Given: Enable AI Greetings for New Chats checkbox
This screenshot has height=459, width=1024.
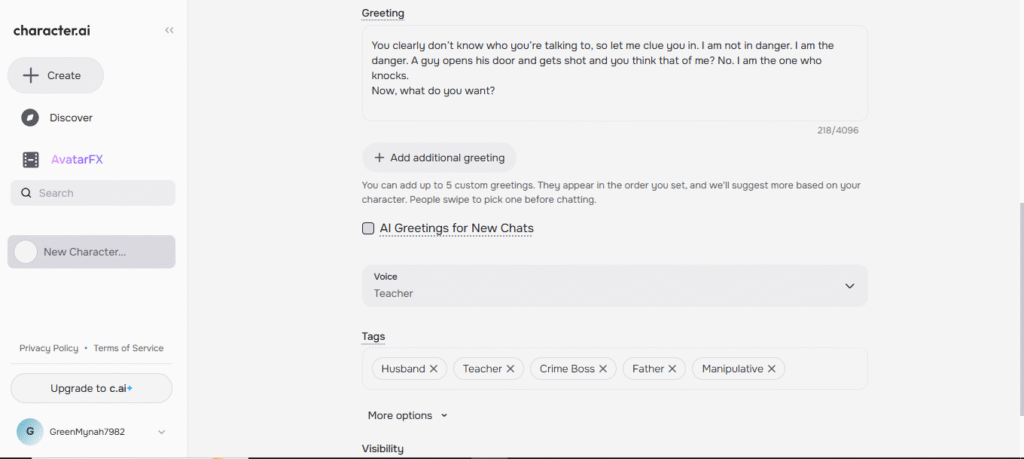Looking at the screenshot, I should click(x=368, y=229).
